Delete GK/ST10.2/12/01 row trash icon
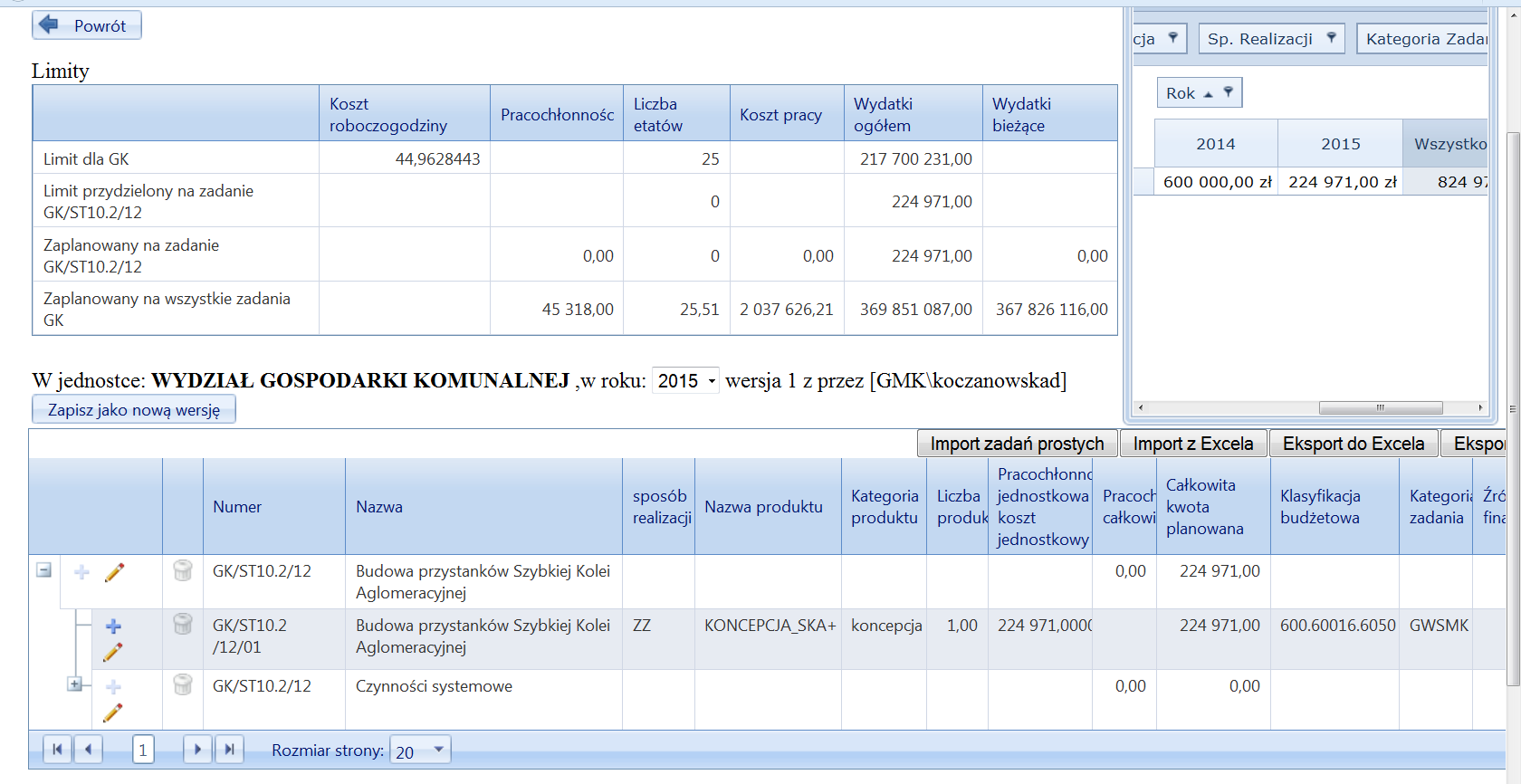The image size is (1521, 784). click(183, 624)
